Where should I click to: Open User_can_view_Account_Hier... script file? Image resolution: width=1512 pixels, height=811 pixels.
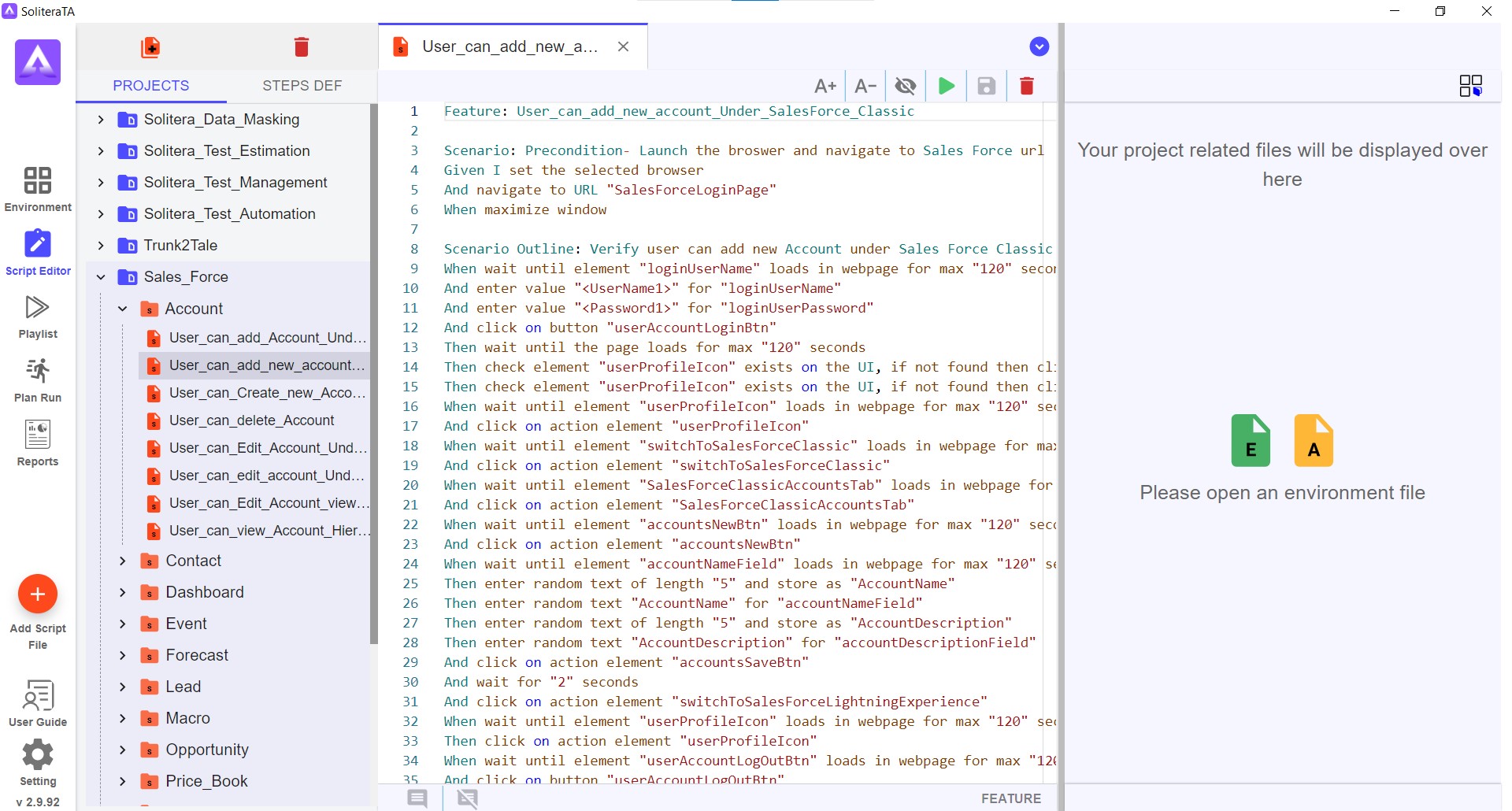(254, 531)
